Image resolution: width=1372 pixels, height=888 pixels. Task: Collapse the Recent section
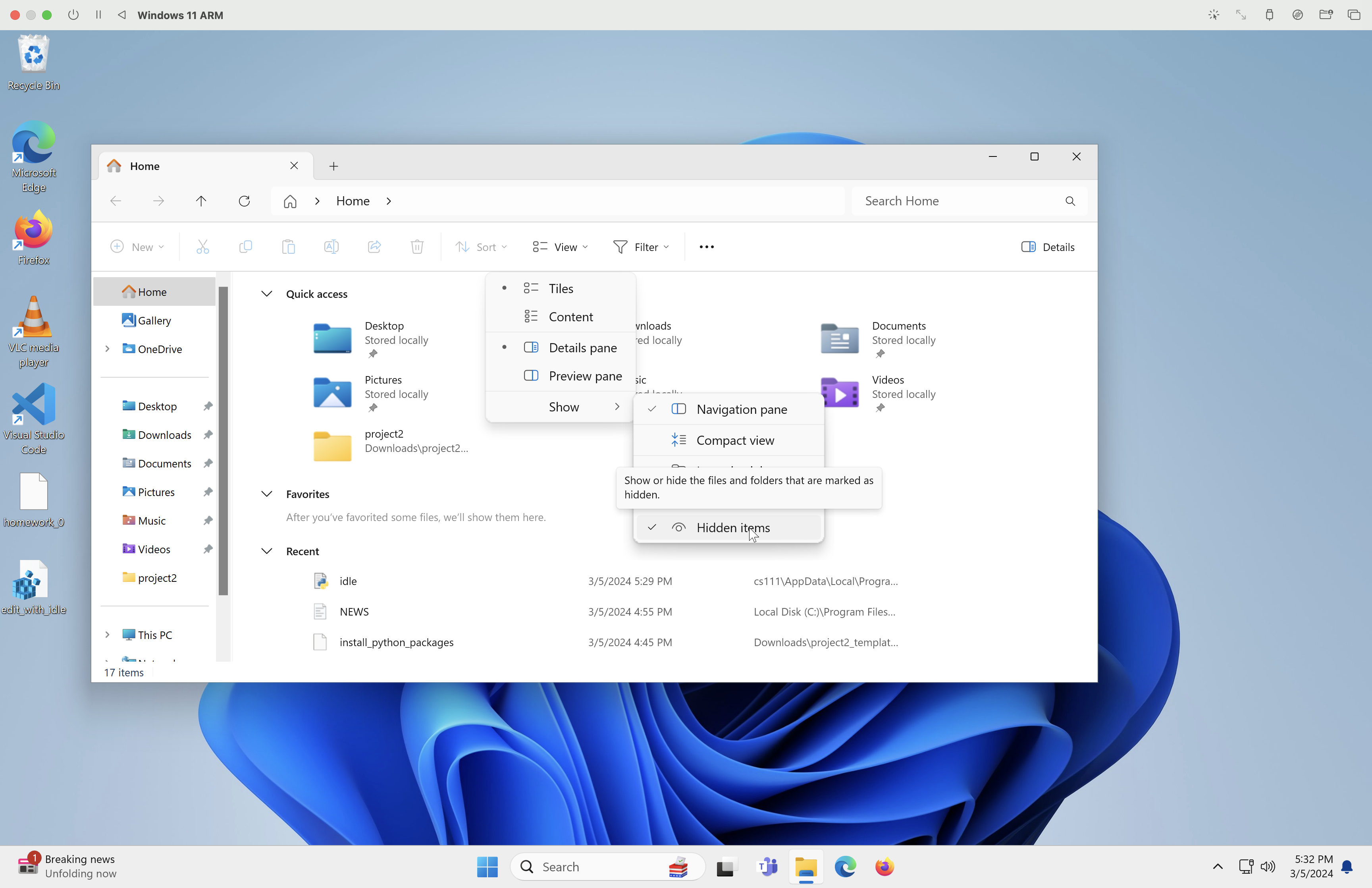click(x=266, y=551)
